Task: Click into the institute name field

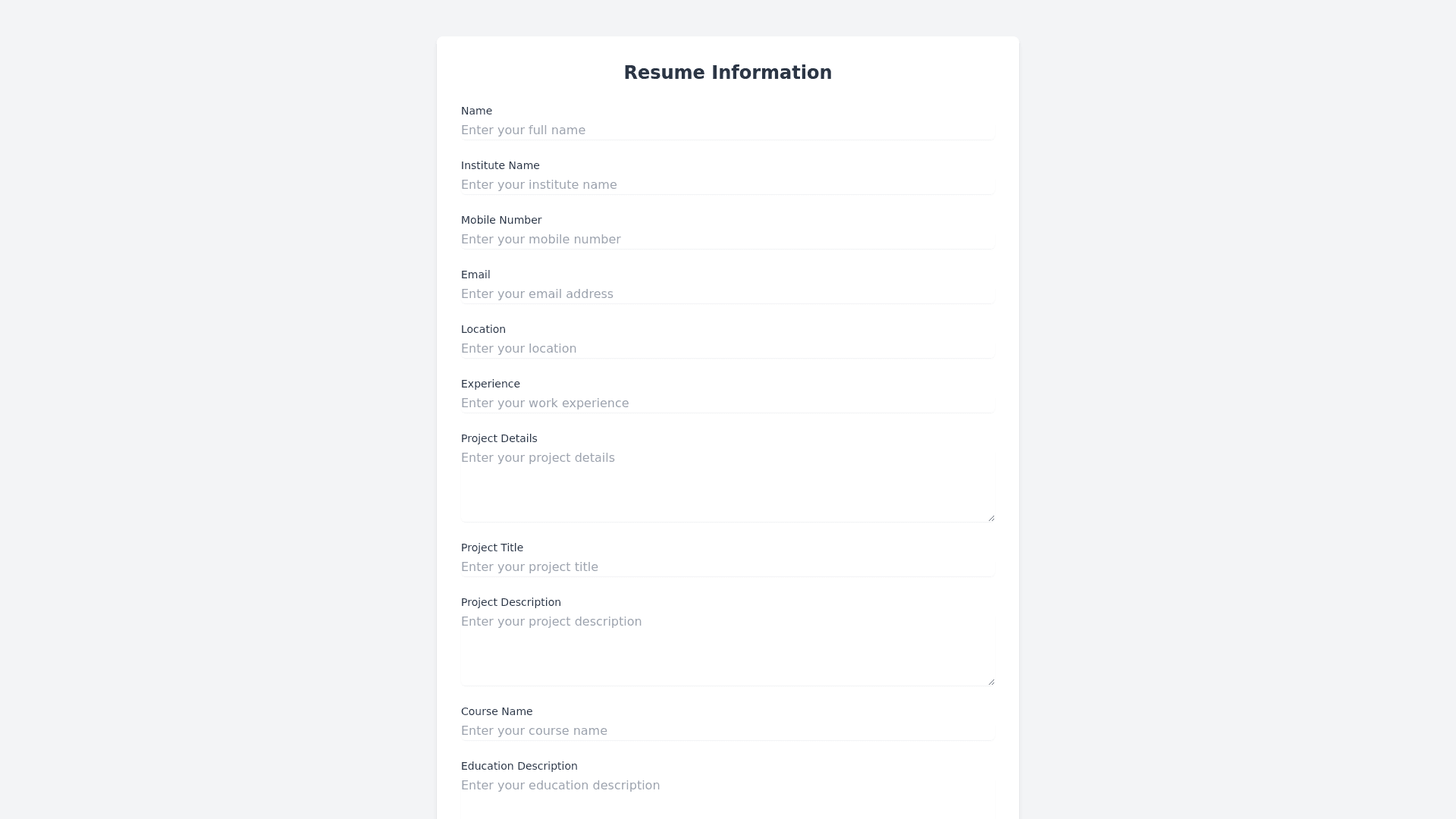Action: click(x=727, y=185)
